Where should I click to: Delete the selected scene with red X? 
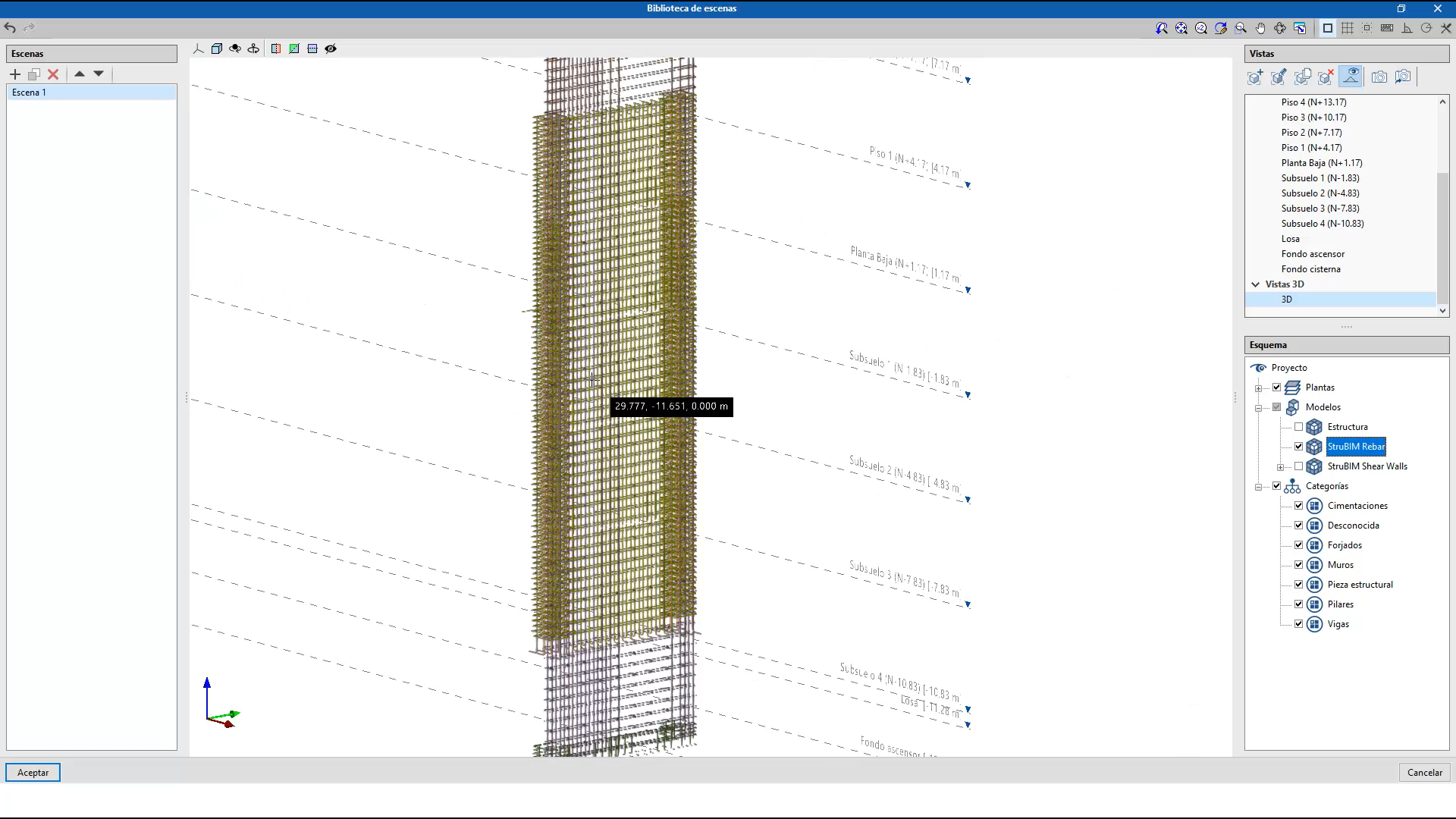click(53, 74)
